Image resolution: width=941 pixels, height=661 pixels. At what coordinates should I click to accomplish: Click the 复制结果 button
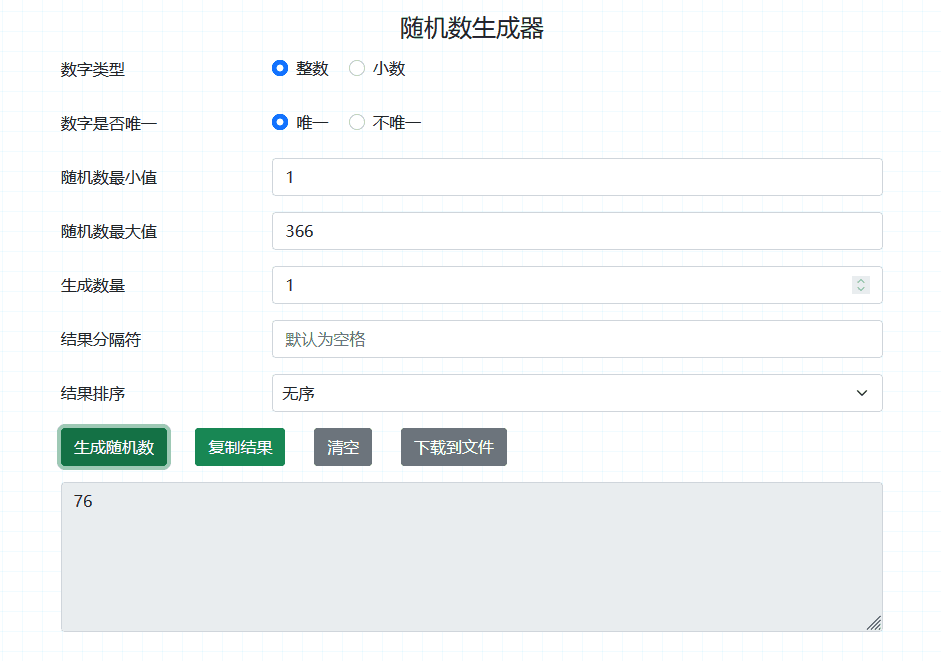(x=240, y=447)
